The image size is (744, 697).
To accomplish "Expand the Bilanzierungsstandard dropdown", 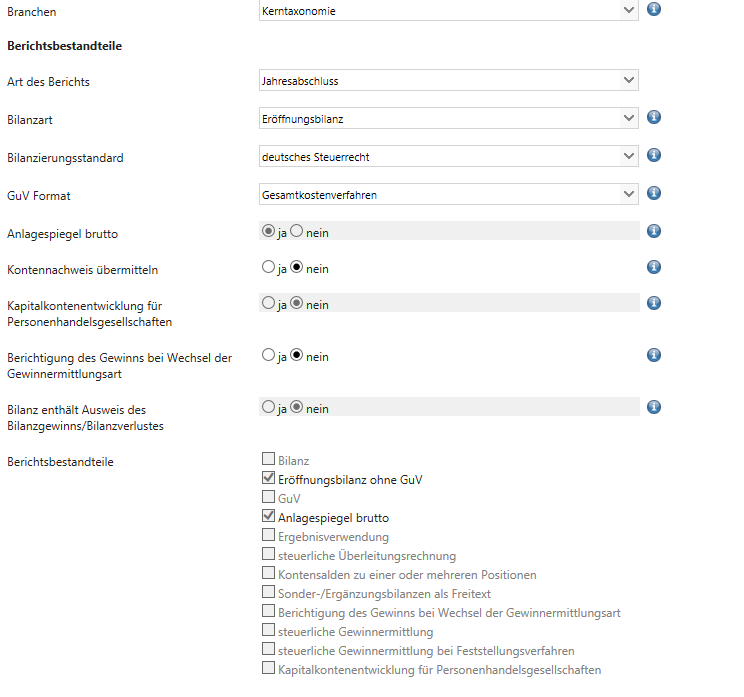I will (448, 157).
